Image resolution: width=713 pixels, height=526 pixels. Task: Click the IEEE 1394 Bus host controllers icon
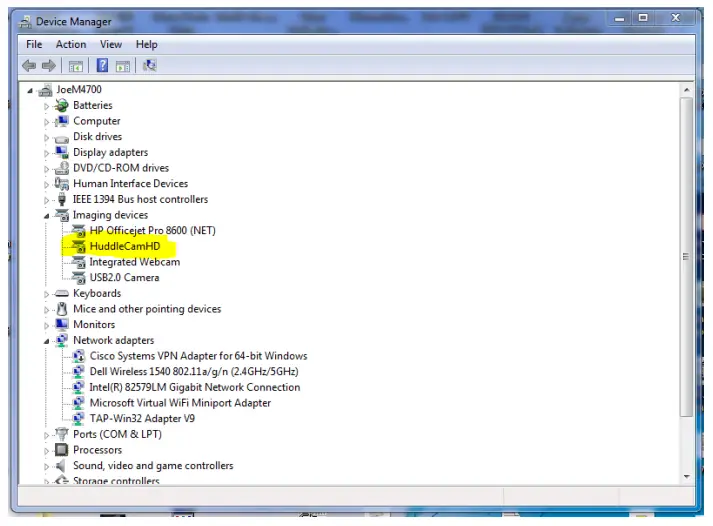[62, 199]
